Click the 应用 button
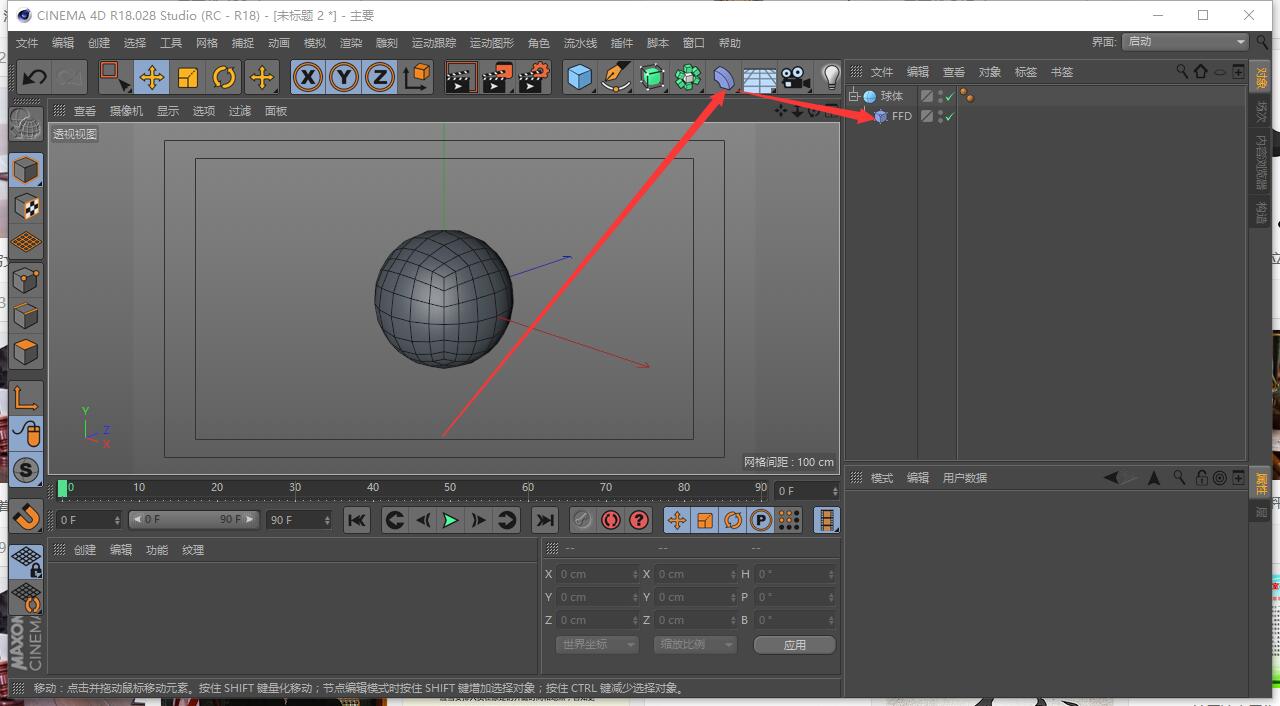The image size is (1280, 706). tap(795, 645)
